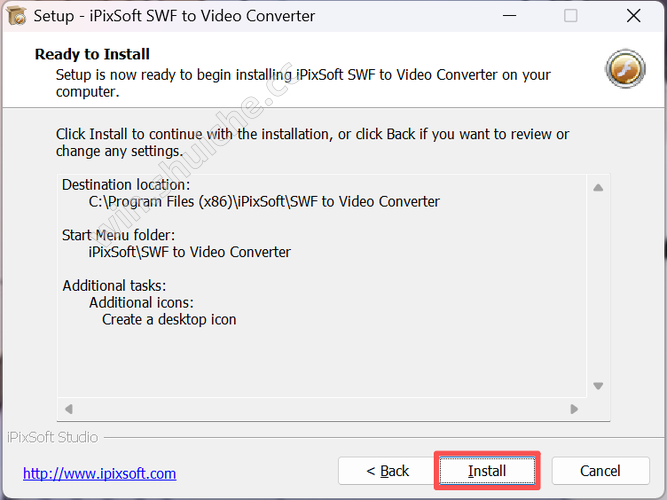This screenshot has height=500, width=667.
Task: Click the 'iPixSoft Studio' label
Action: point(53,437)
